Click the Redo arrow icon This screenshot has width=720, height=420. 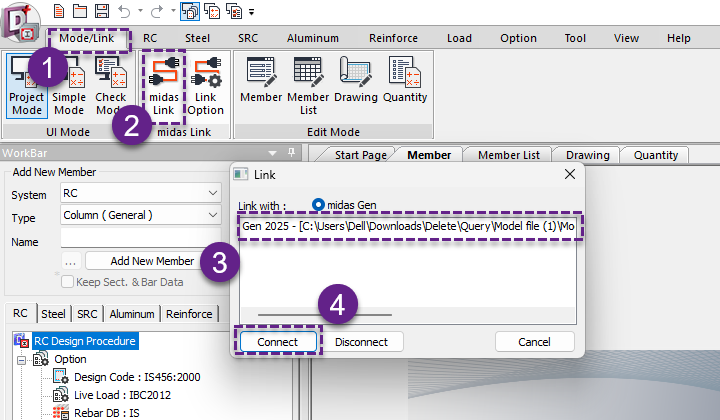[x=157, y=11]
